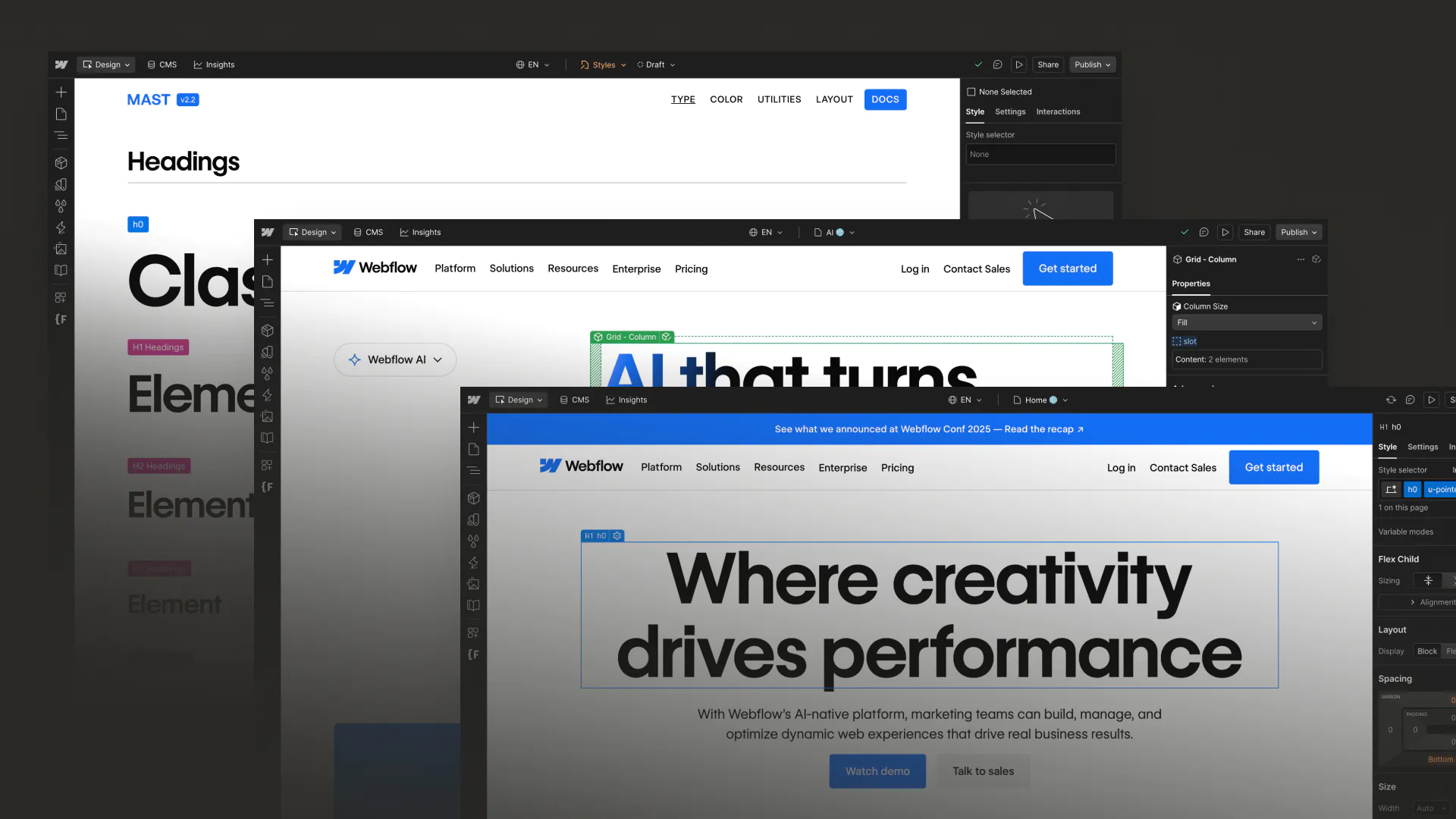Open comments bubble icon in middle window toolbar
The height and width of the screenshot is (819, 1456).
click(x=1203, y=233)
